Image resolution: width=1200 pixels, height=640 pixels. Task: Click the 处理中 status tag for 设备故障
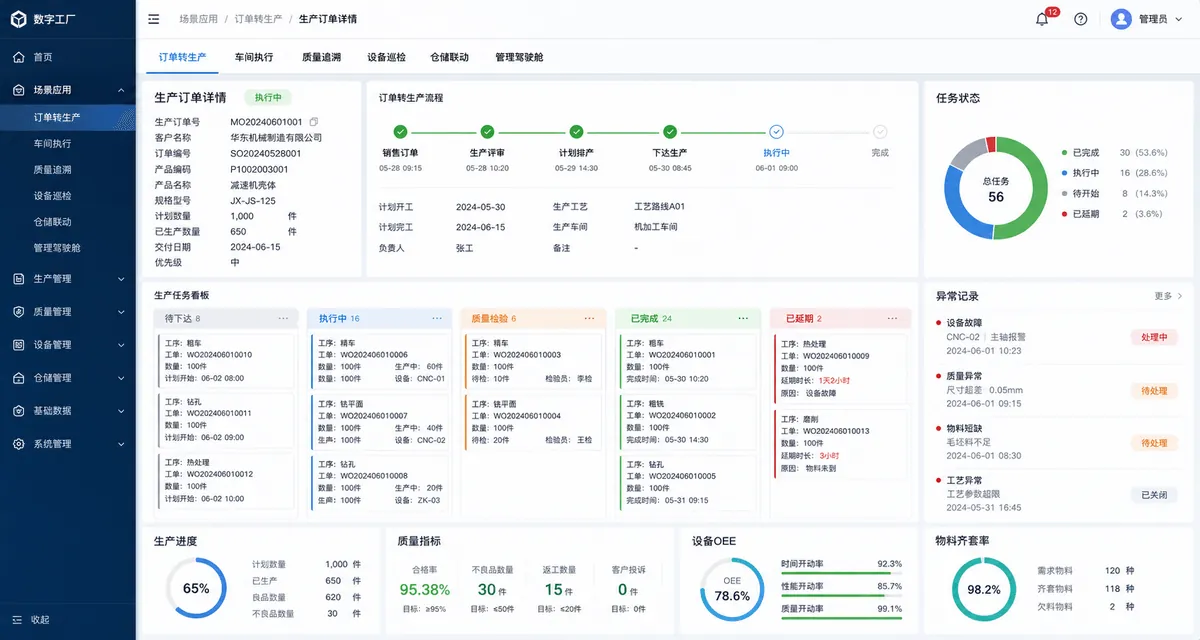[x=1154, y=337]
